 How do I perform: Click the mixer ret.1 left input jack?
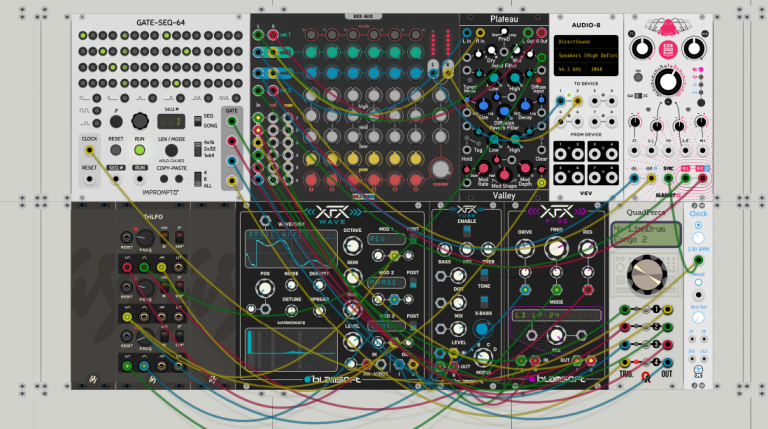tap(258, 35)
